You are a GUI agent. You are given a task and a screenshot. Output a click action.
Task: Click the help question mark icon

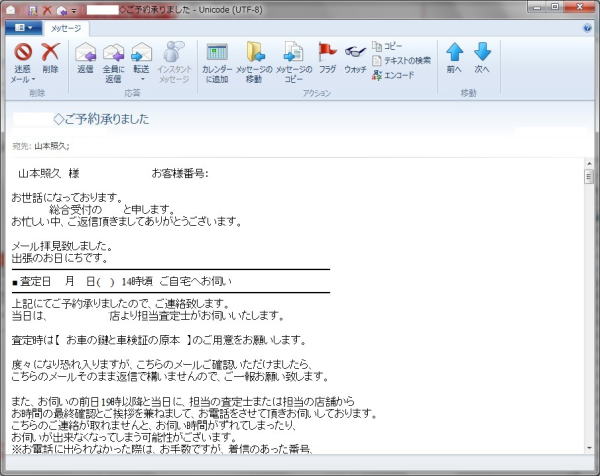pyautogui.click(x=588, y=28)
